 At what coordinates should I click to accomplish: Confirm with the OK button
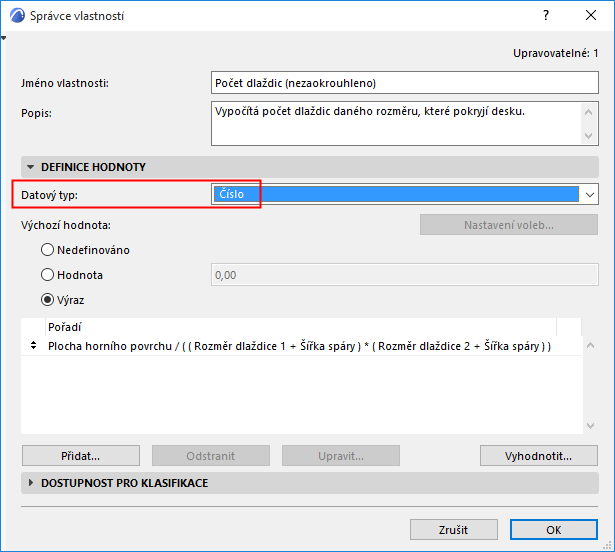554,530
